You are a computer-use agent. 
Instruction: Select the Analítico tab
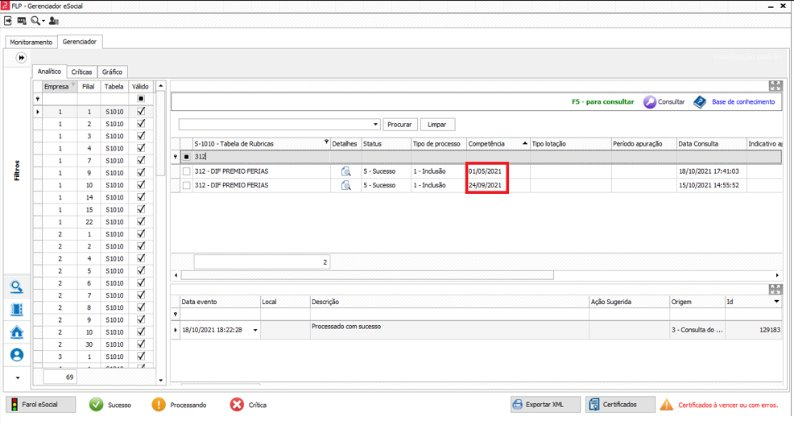49,71
